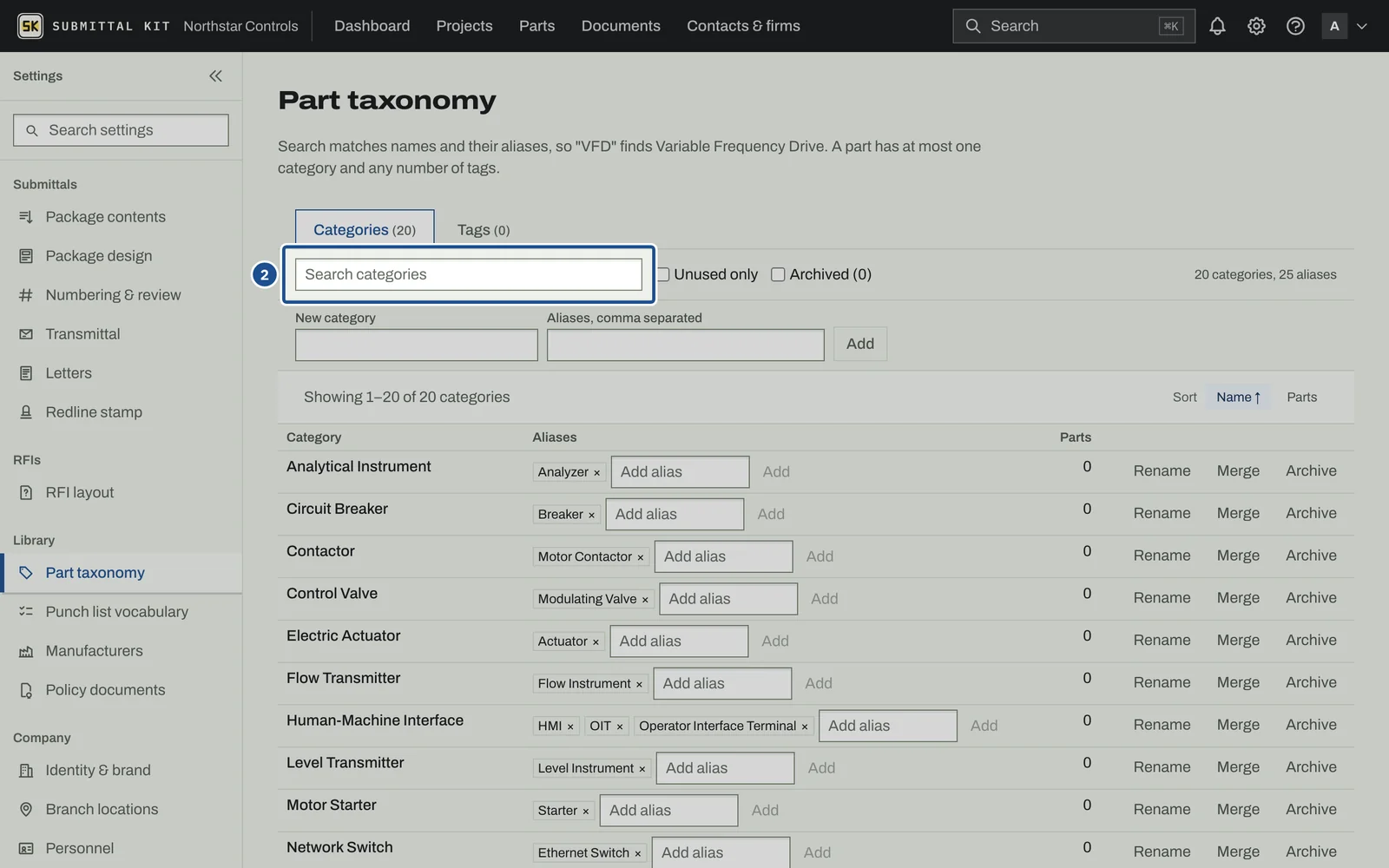The height and width of the screenshot is (868, 1389).
Task: Remove the Breaker alias
Action: [591, 515]
